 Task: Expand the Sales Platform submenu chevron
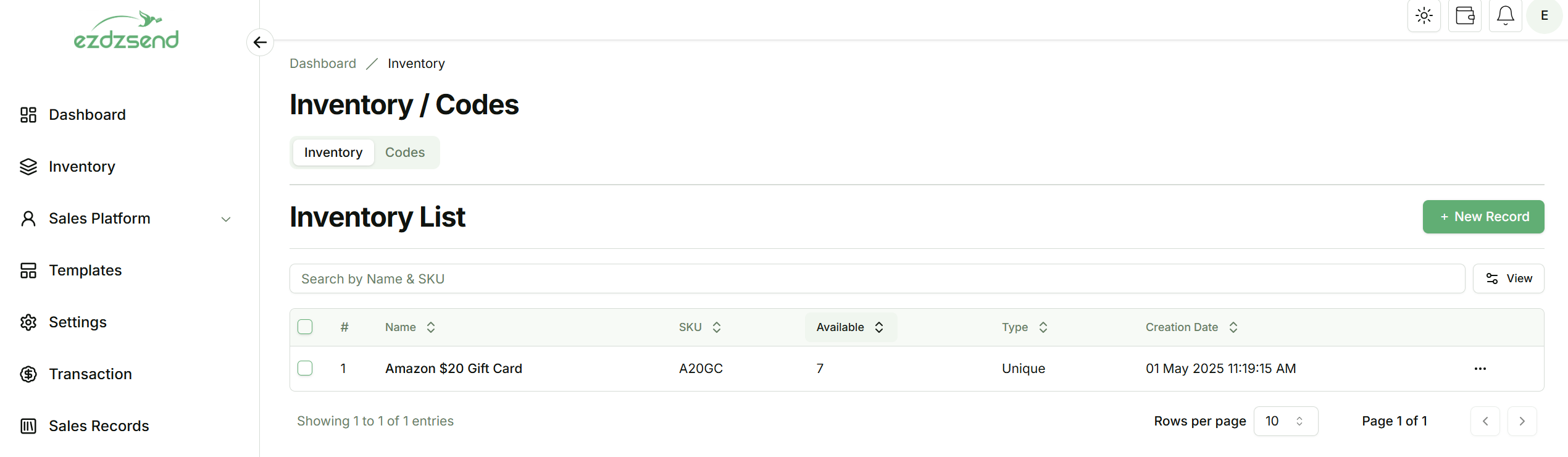tap(226, 219)
